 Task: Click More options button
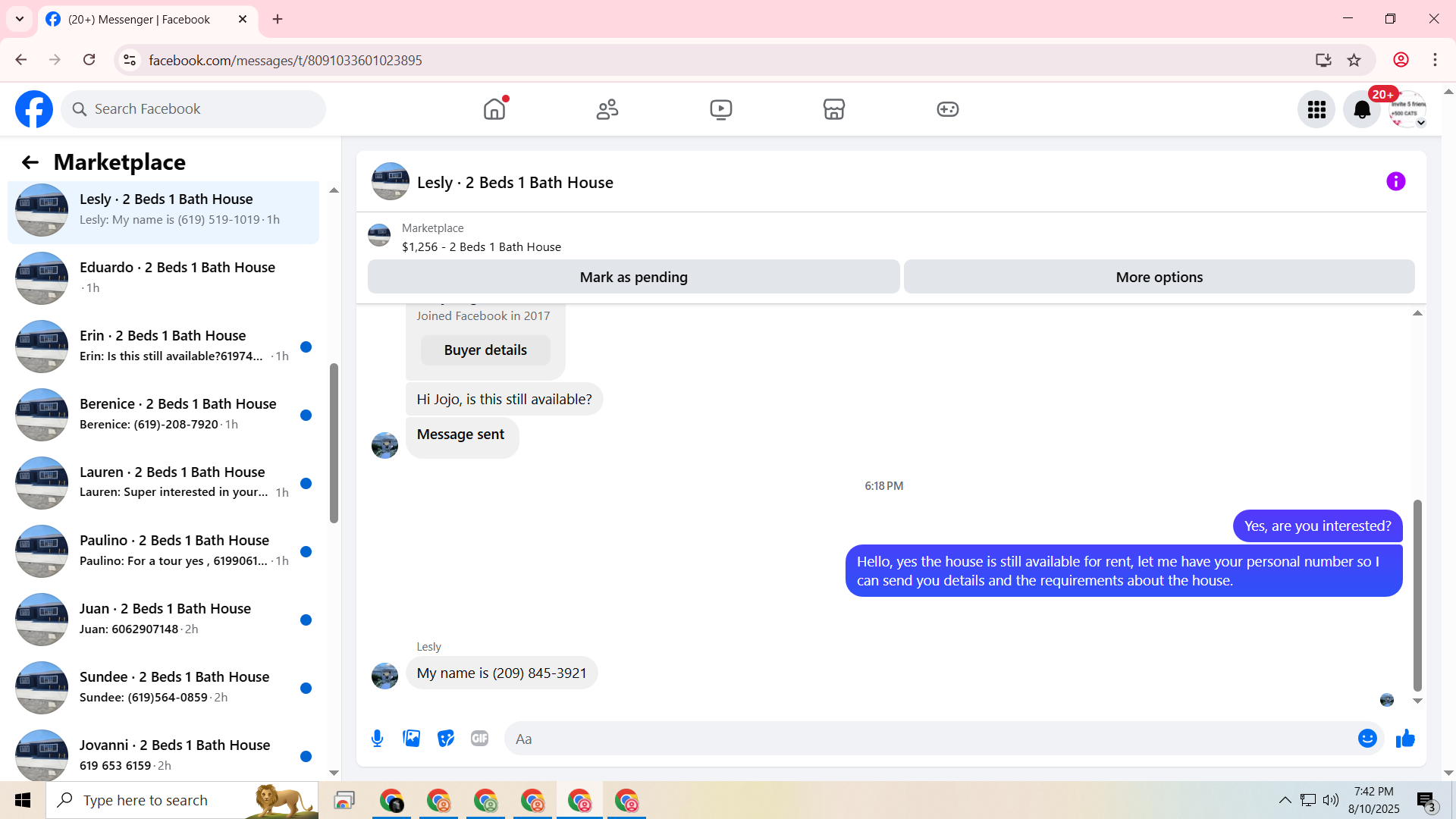1159,278
